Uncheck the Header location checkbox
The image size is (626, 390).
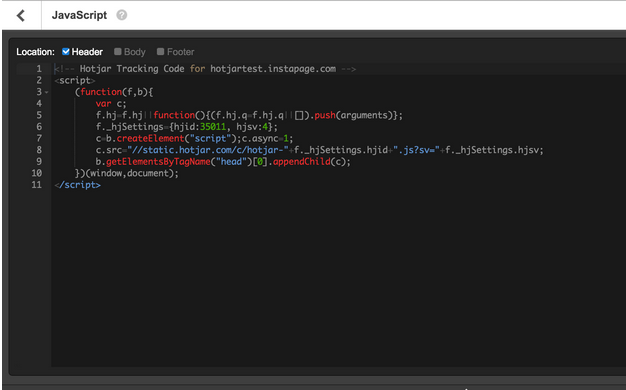click(x=66, y=51)
